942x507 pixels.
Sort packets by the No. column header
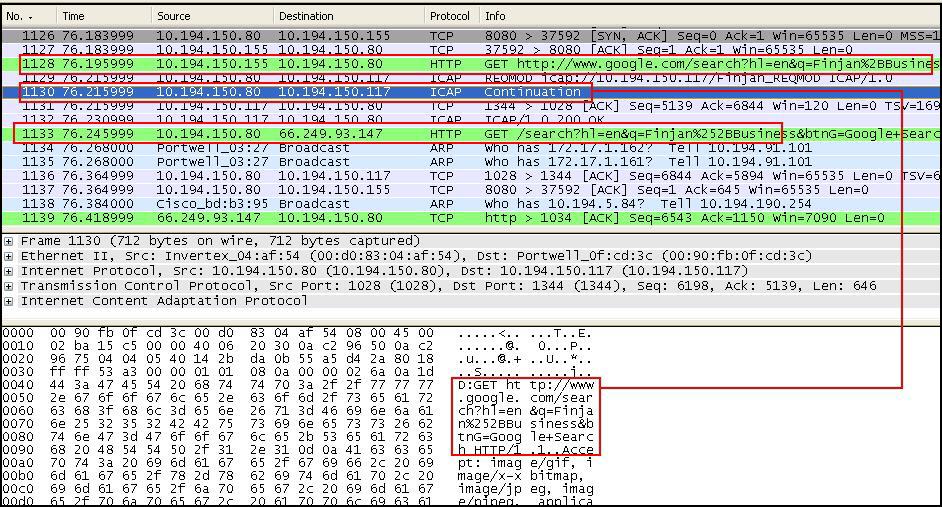(28, 16)
